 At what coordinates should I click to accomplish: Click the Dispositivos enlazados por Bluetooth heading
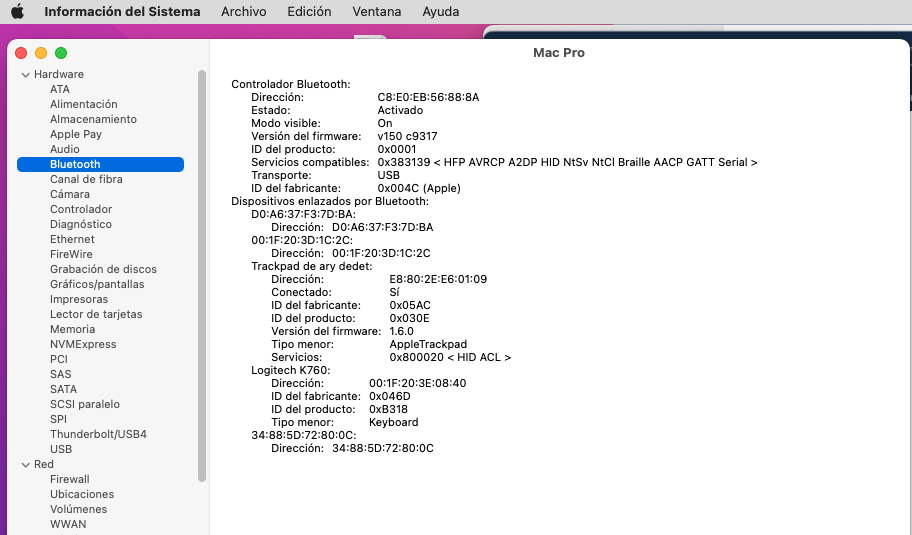pyautogui.click(x=330, y=201)
